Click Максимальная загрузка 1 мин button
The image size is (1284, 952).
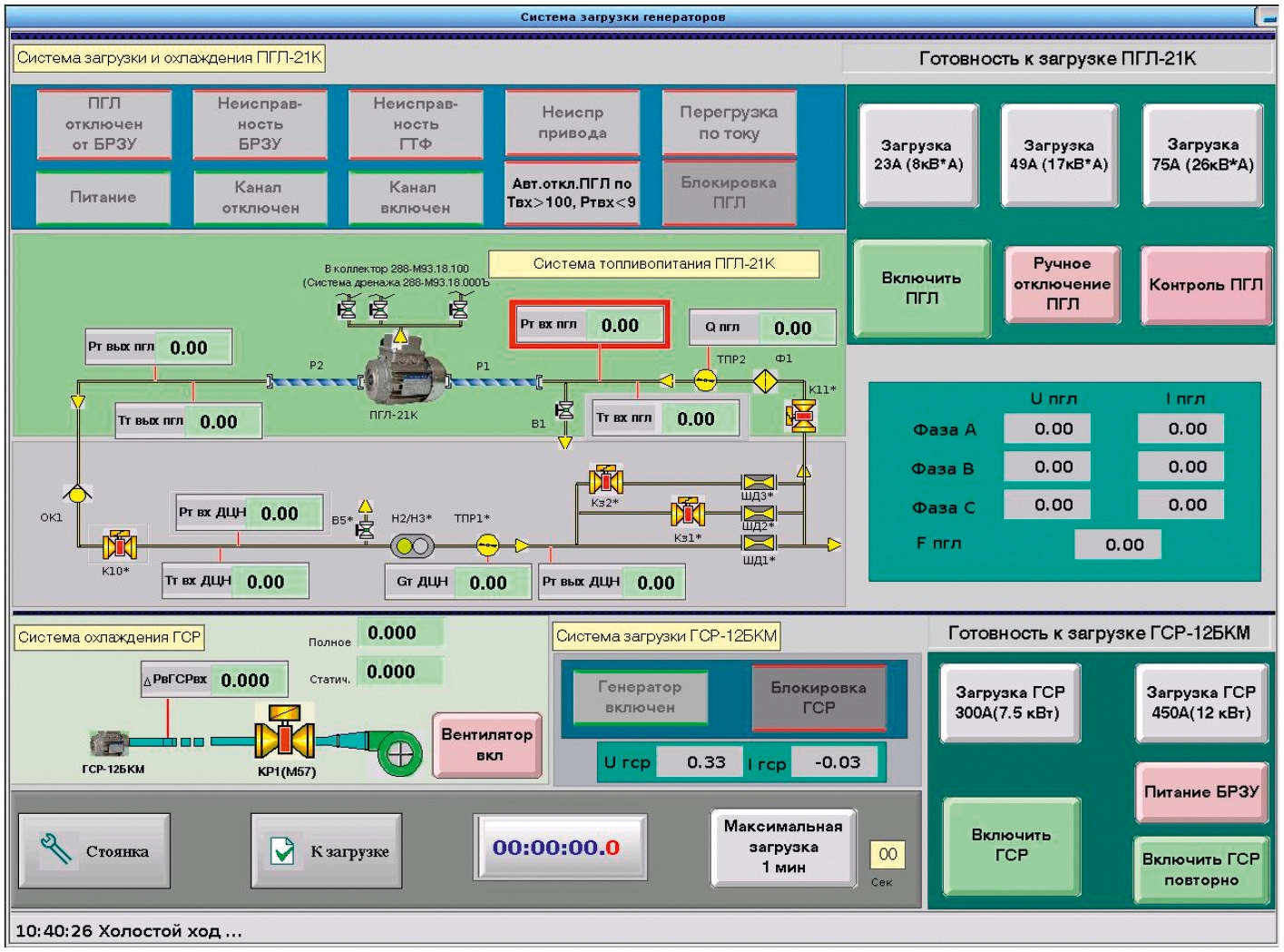pyautogui.click(x=783, y=847)
